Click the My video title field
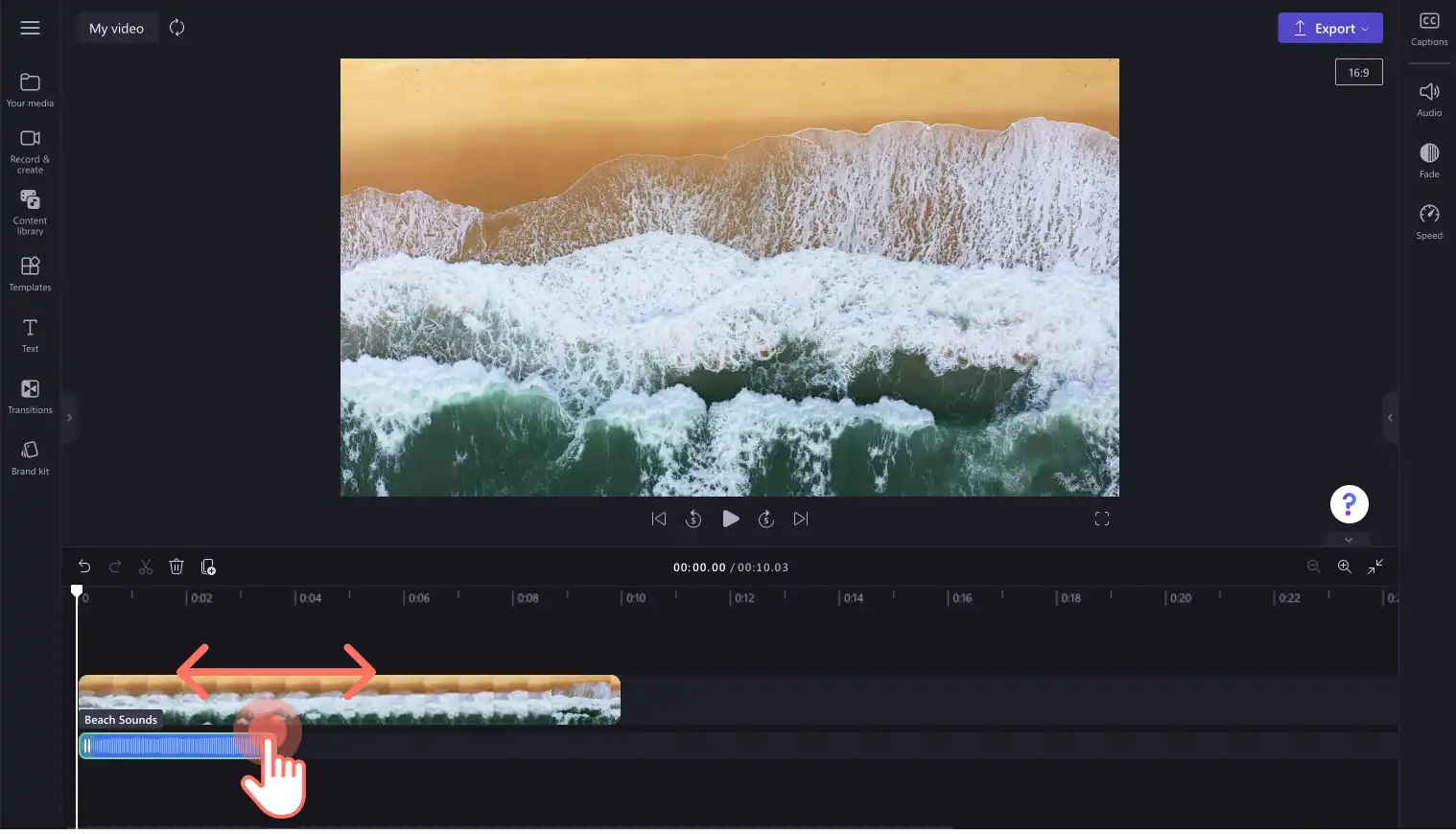1456x834 pixels. pyautogui.click(x=117, y=28)
